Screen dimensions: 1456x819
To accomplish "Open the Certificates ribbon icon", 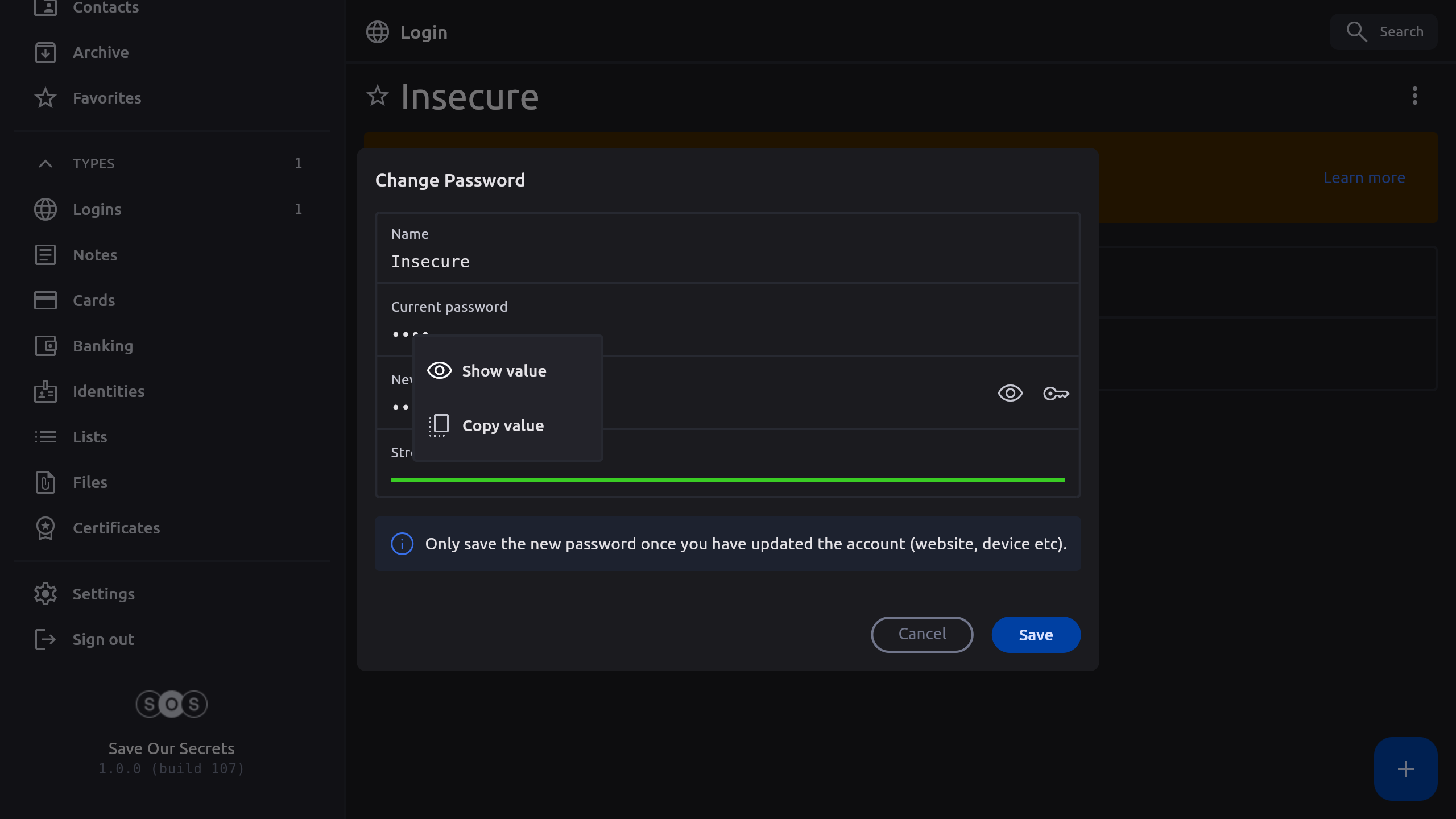I will pos(45,528).
